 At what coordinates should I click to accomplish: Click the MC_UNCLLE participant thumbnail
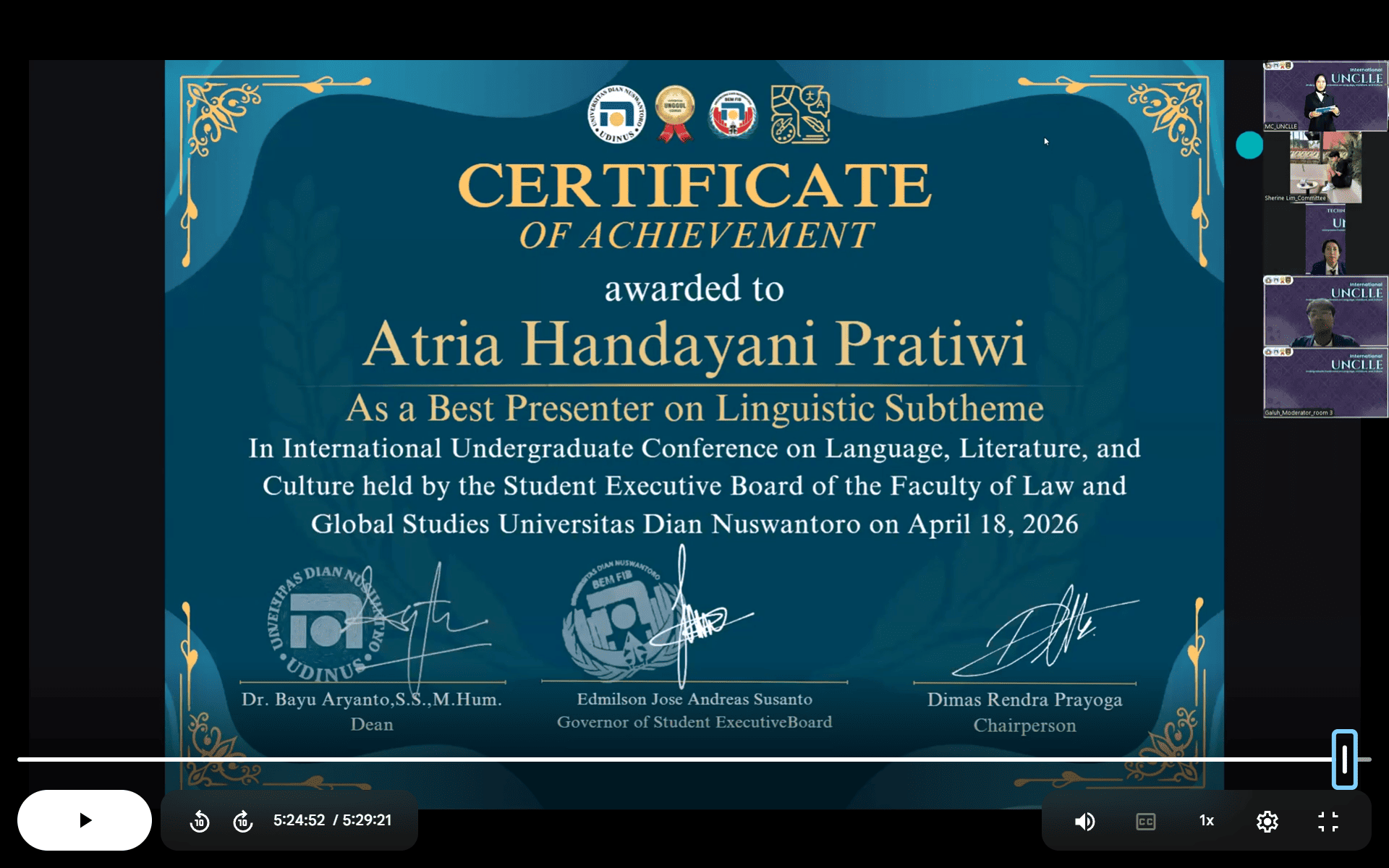click(1325, 96)
